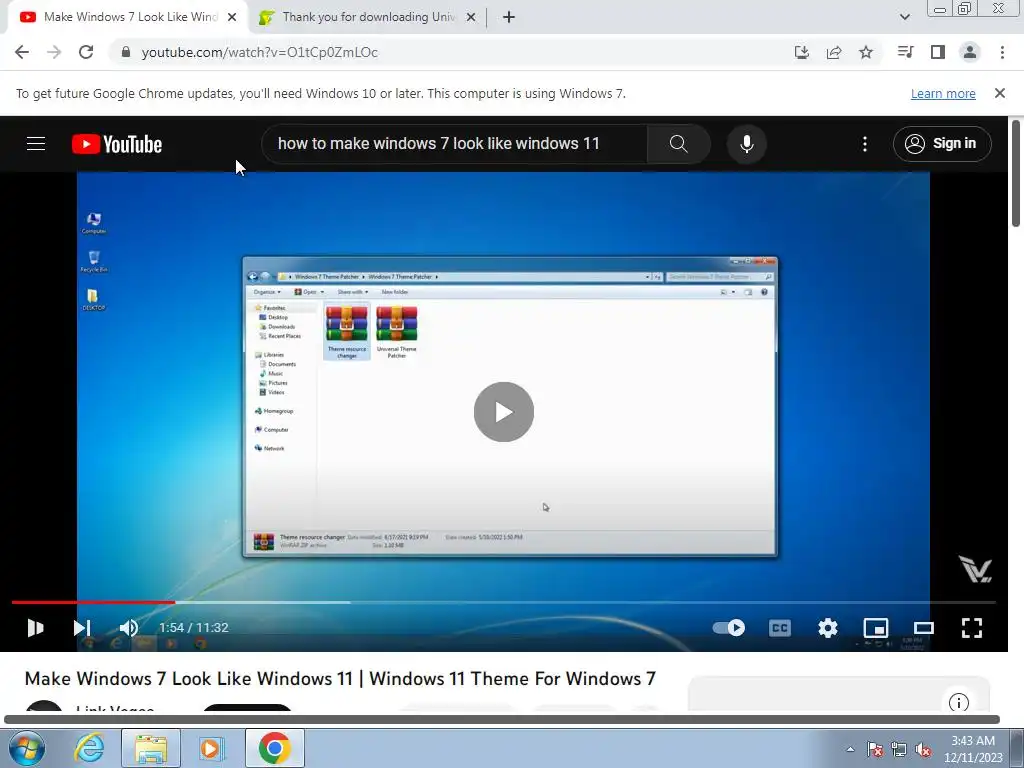Open Windows Media Player from taskbar

(x=212, y=748)
